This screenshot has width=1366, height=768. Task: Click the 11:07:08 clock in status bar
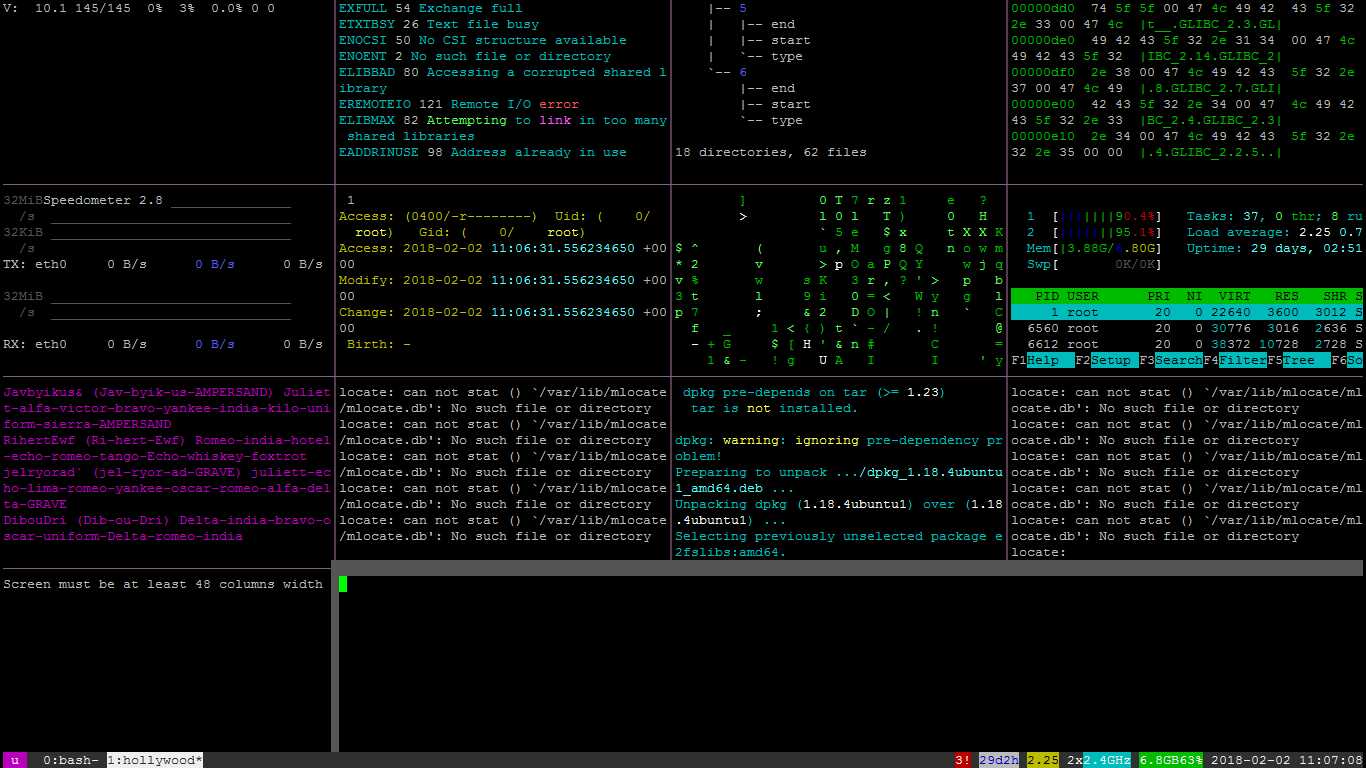click(1331, 760)
